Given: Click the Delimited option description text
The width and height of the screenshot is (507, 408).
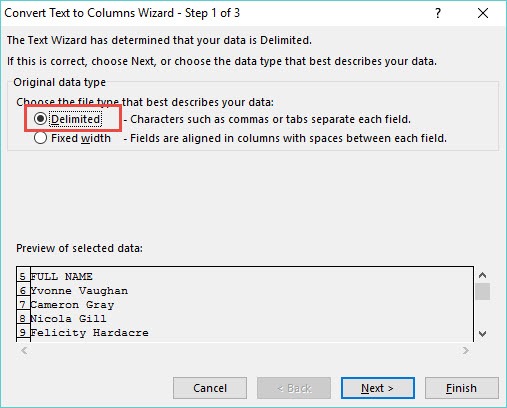Looking at the screenshot, I should tap(267, 119).
